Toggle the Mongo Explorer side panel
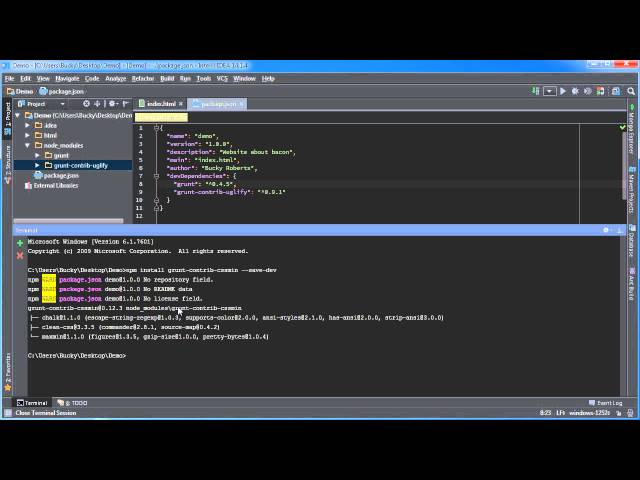The height and width of the screenshot is (480, 640). 631,129
